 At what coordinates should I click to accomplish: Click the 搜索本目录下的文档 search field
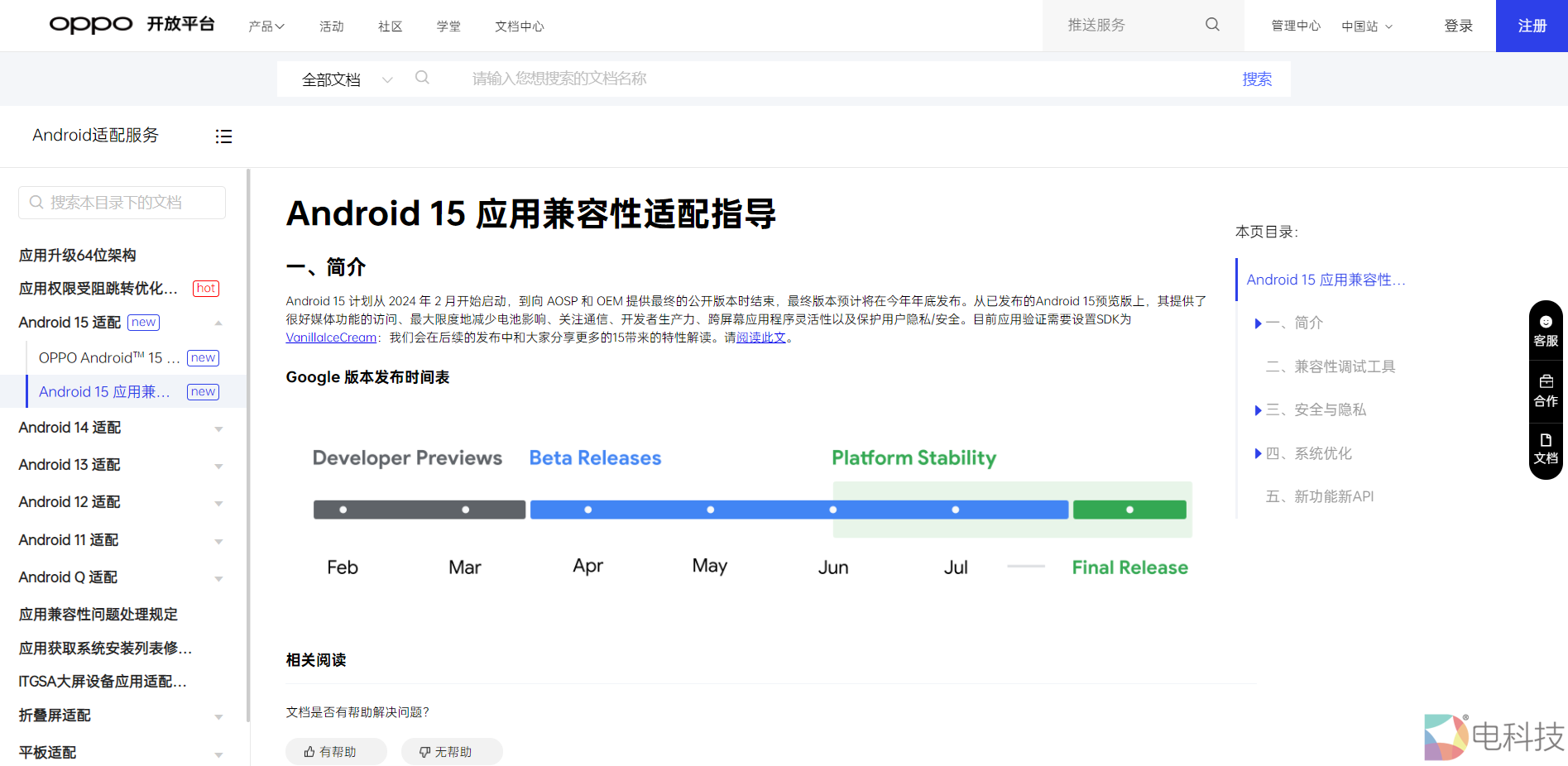122,203
